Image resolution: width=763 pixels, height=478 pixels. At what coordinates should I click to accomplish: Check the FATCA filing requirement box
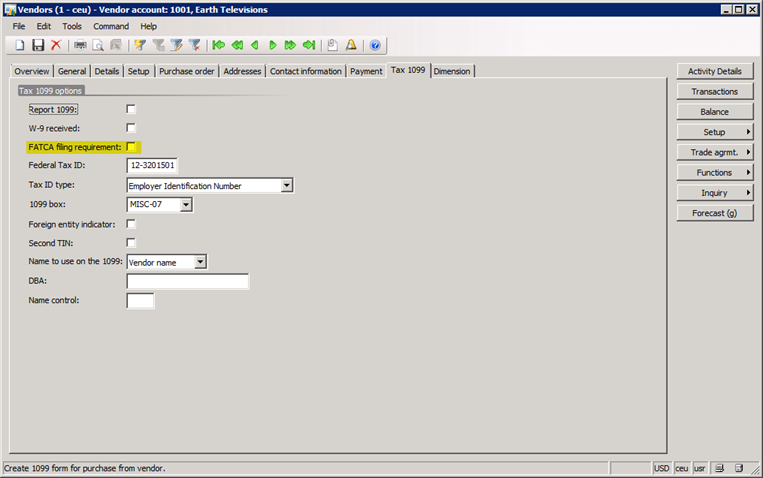(131, 147)
